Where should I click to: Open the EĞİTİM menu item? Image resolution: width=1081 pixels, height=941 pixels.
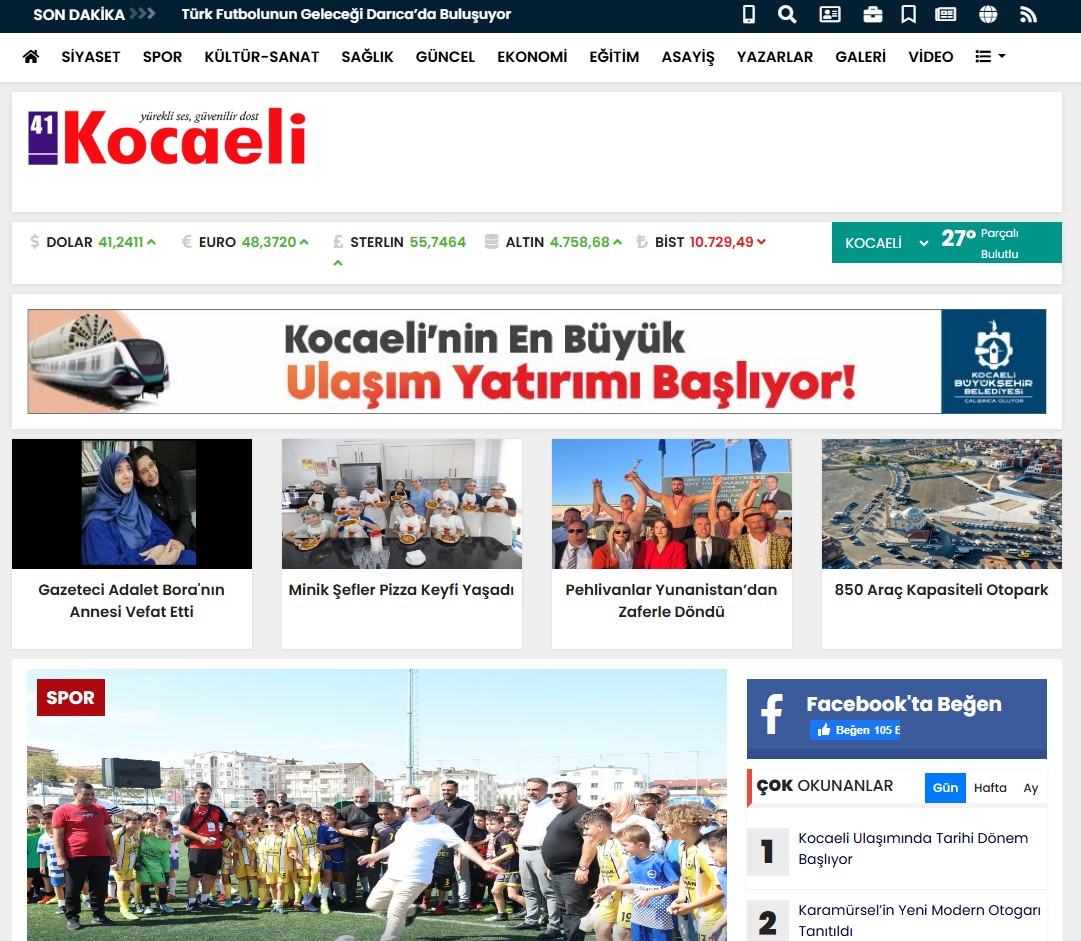(x=614, y=57)
